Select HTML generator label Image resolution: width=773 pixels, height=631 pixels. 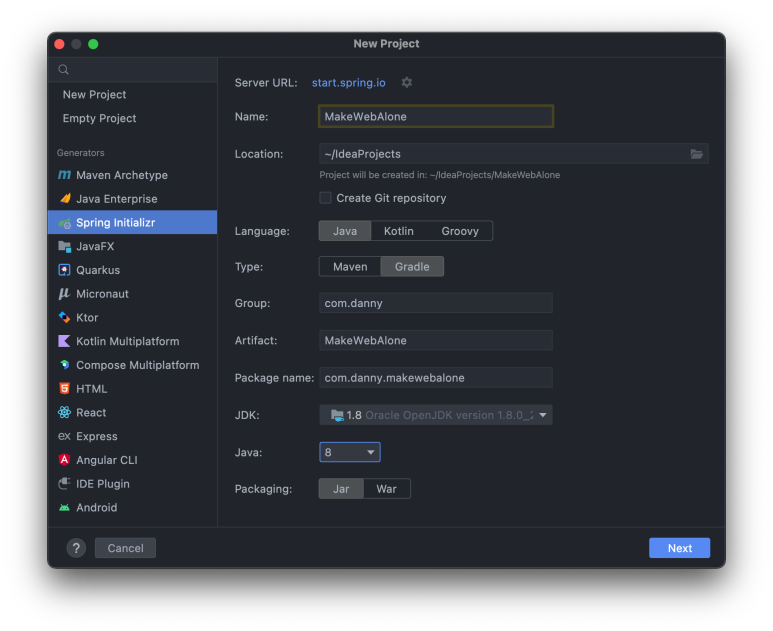pos(92,389)
